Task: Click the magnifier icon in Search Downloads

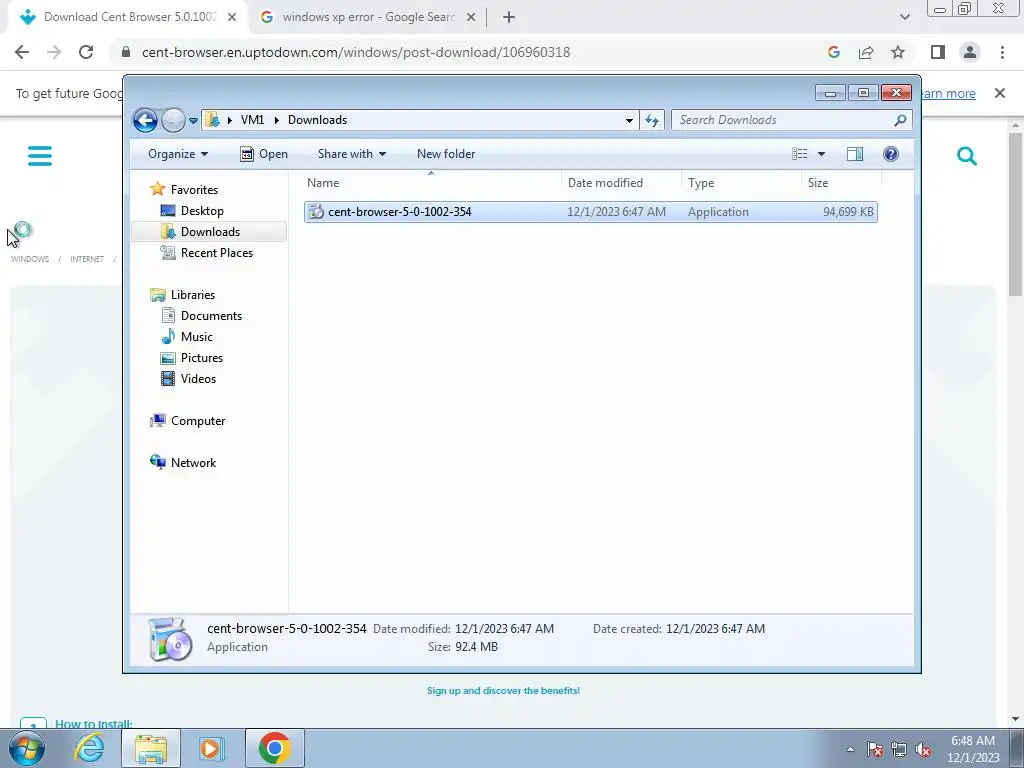Action: click(x=901, y=120)
